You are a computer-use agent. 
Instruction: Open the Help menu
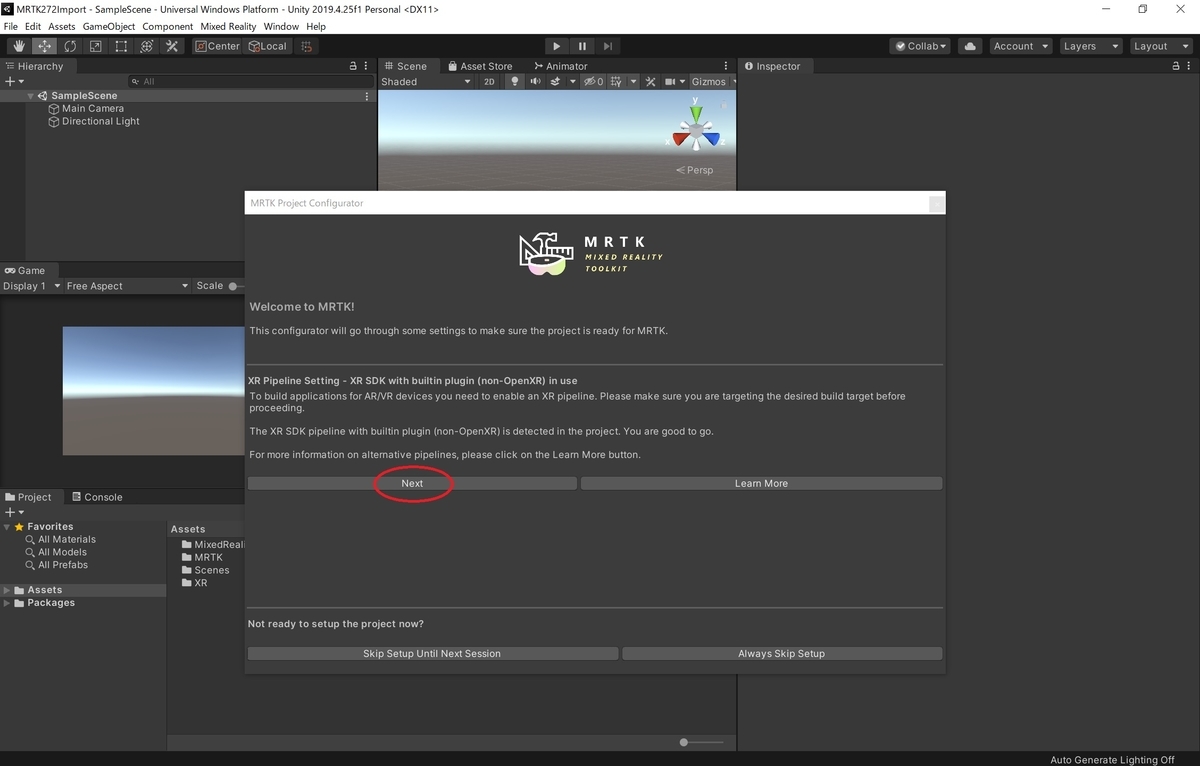pos(316,26)
